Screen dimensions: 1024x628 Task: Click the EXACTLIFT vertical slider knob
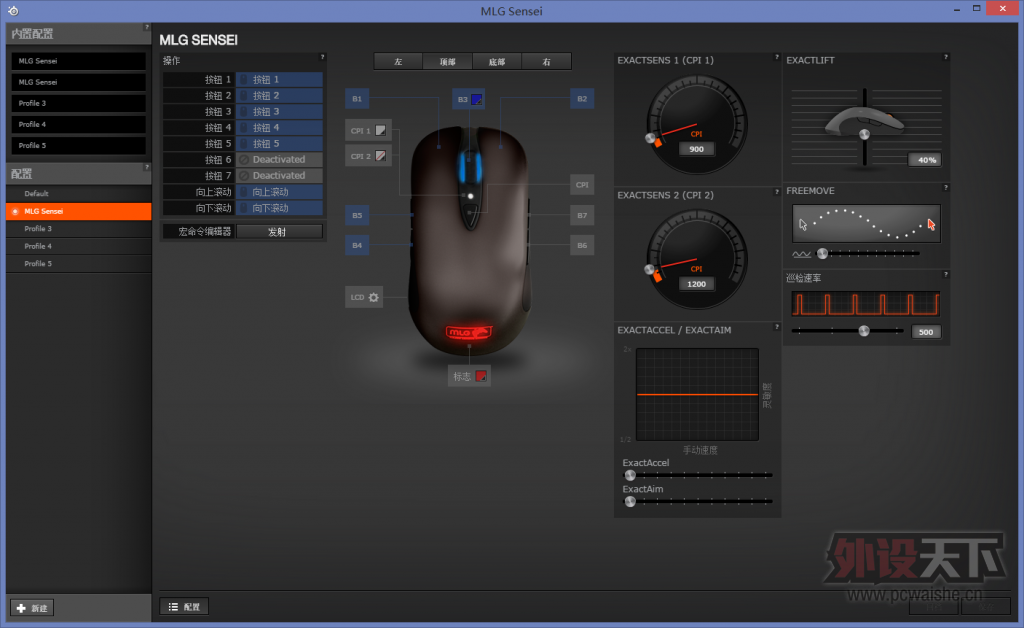(x=864, y=134)
